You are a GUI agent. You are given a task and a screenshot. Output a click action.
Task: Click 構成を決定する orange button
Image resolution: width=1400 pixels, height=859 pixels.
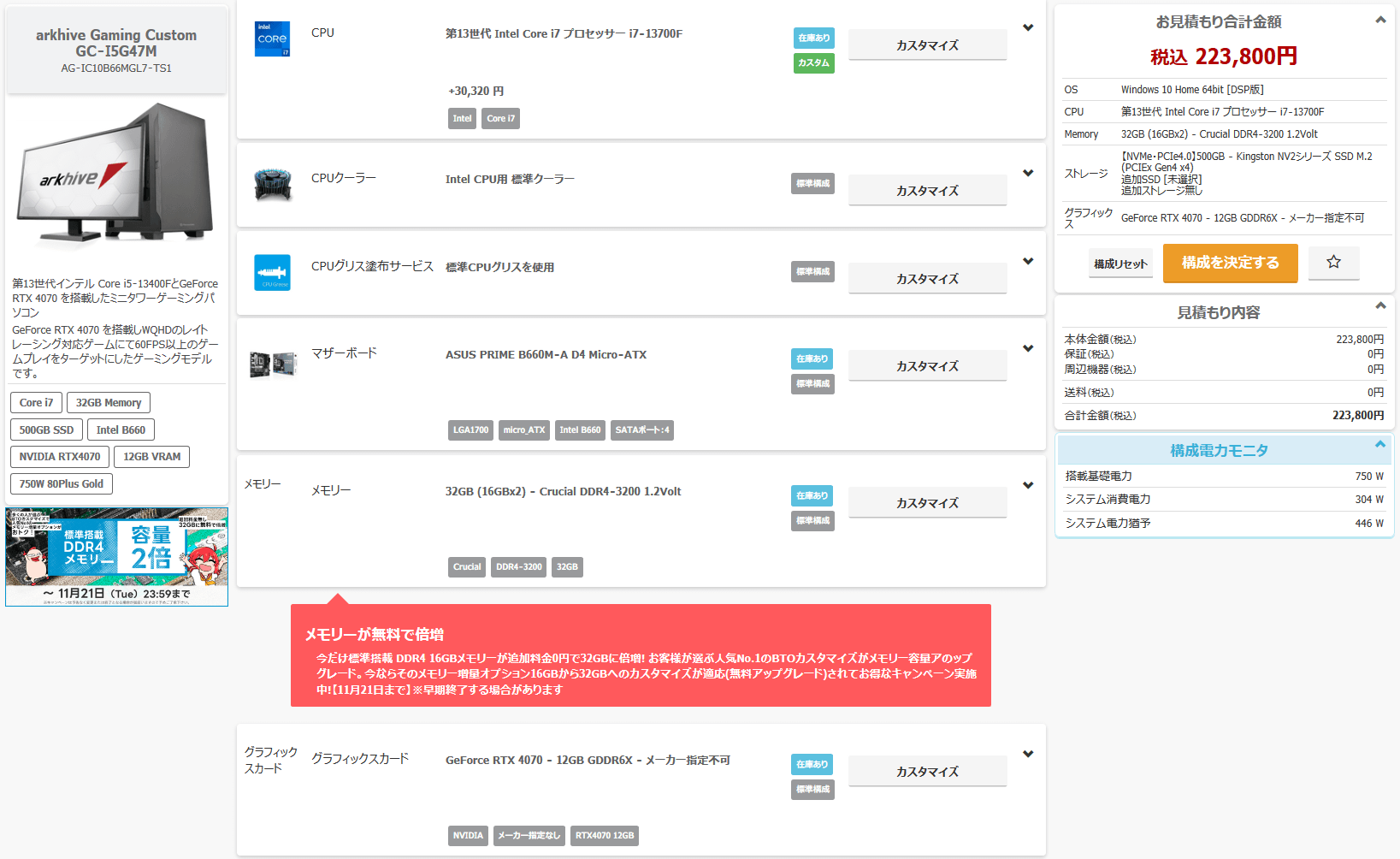click(1230, 263)
